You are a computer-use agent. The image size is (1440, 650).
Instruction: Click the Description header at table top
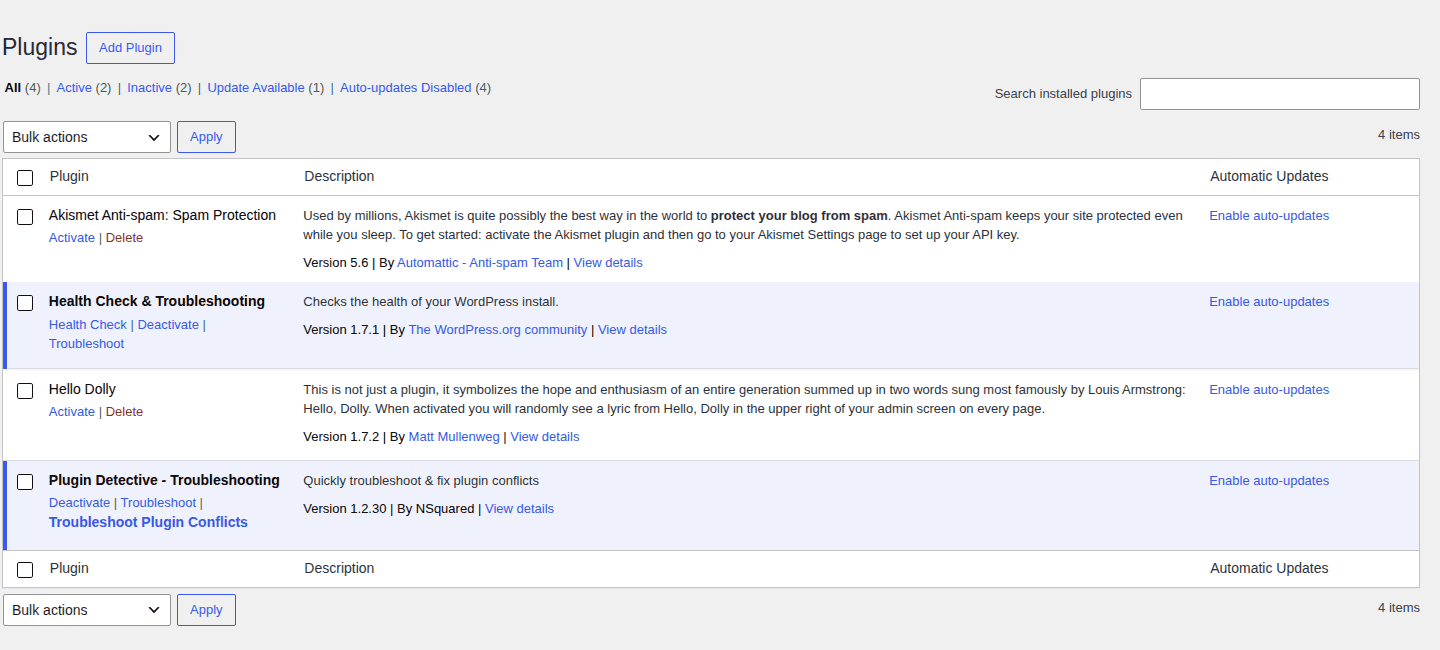[339, 177]
